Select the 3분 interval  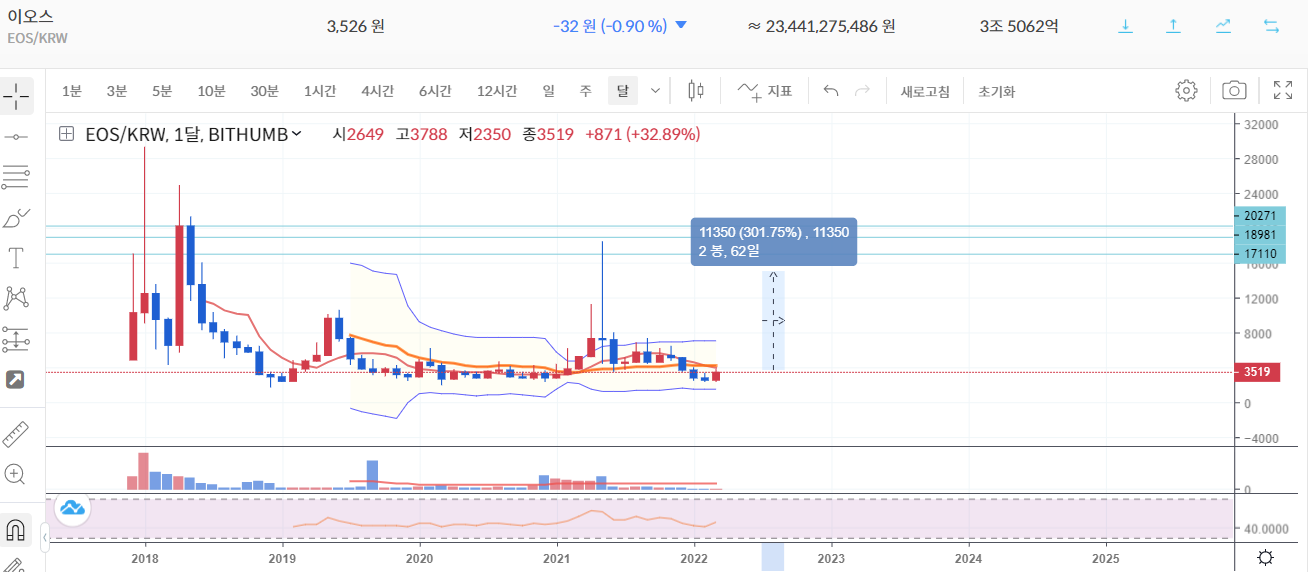117,91
